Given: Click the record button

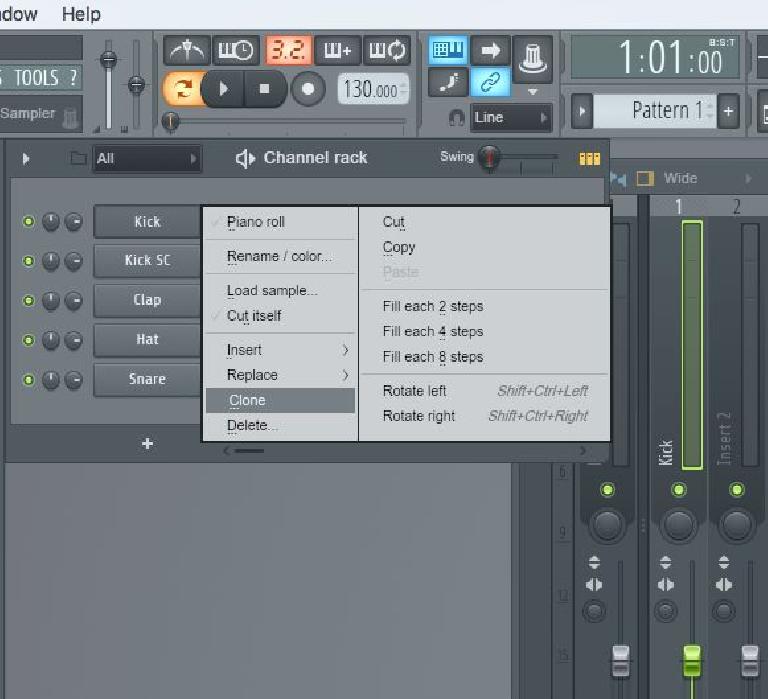Looking at the screenshot, I should tap(308, 89).
